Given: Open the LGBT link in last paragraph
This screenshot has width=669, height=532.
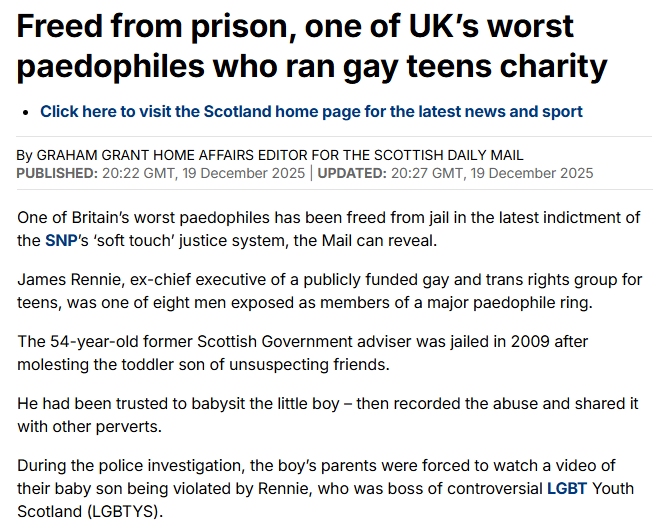Looking at the screenshot, I should pyautogui.click(x=566, y=489).
